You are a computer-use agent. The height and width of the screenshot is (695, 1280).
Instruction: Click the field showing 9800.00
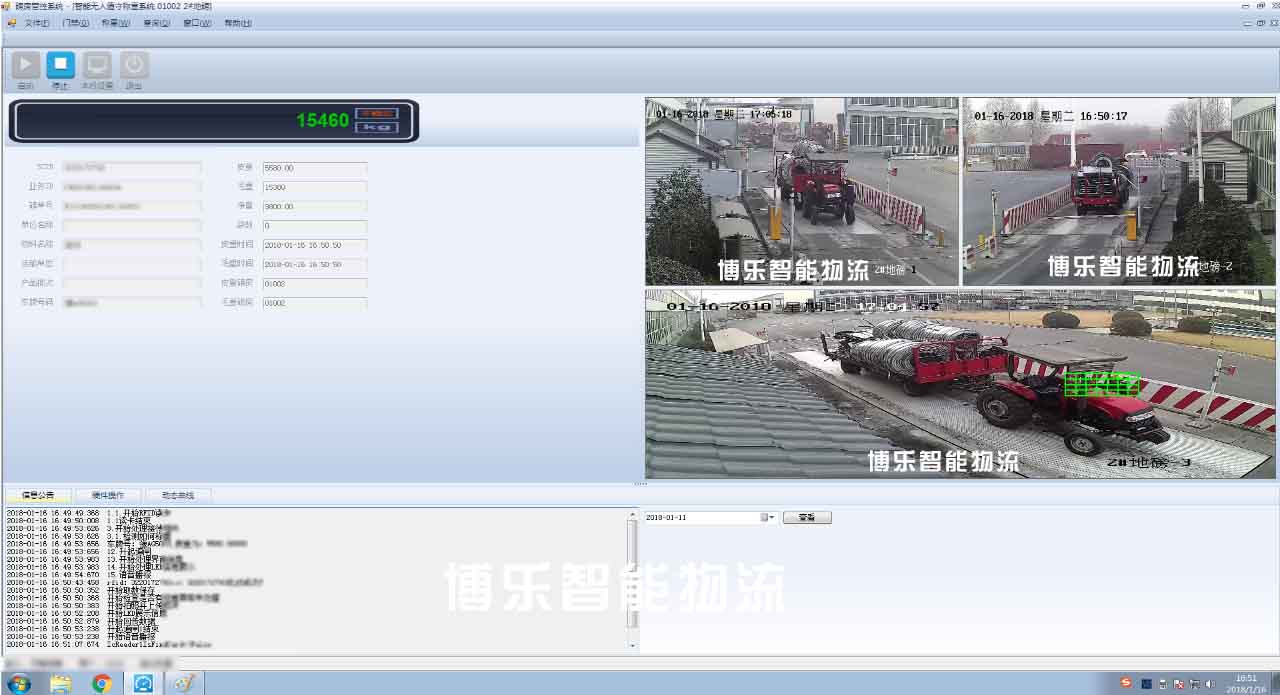coord(315,207)
